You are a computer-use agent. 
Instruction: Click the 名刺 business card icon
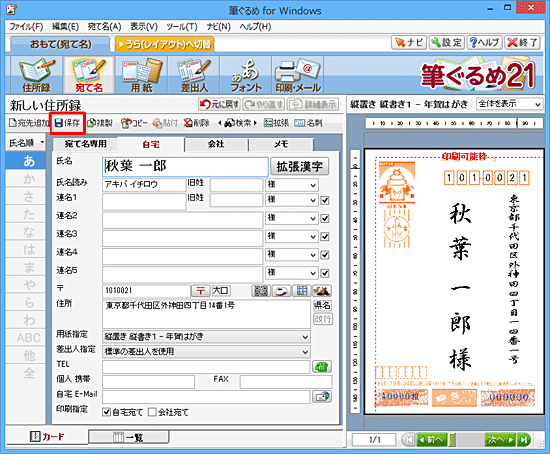(x=308, y=123)
